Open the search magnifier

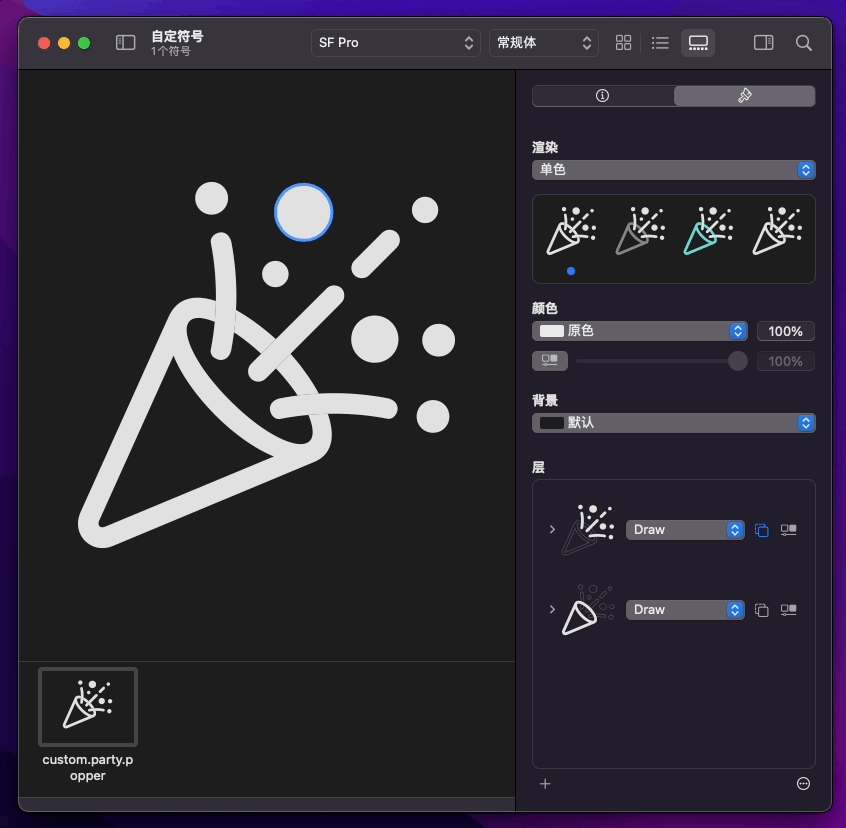803,43
